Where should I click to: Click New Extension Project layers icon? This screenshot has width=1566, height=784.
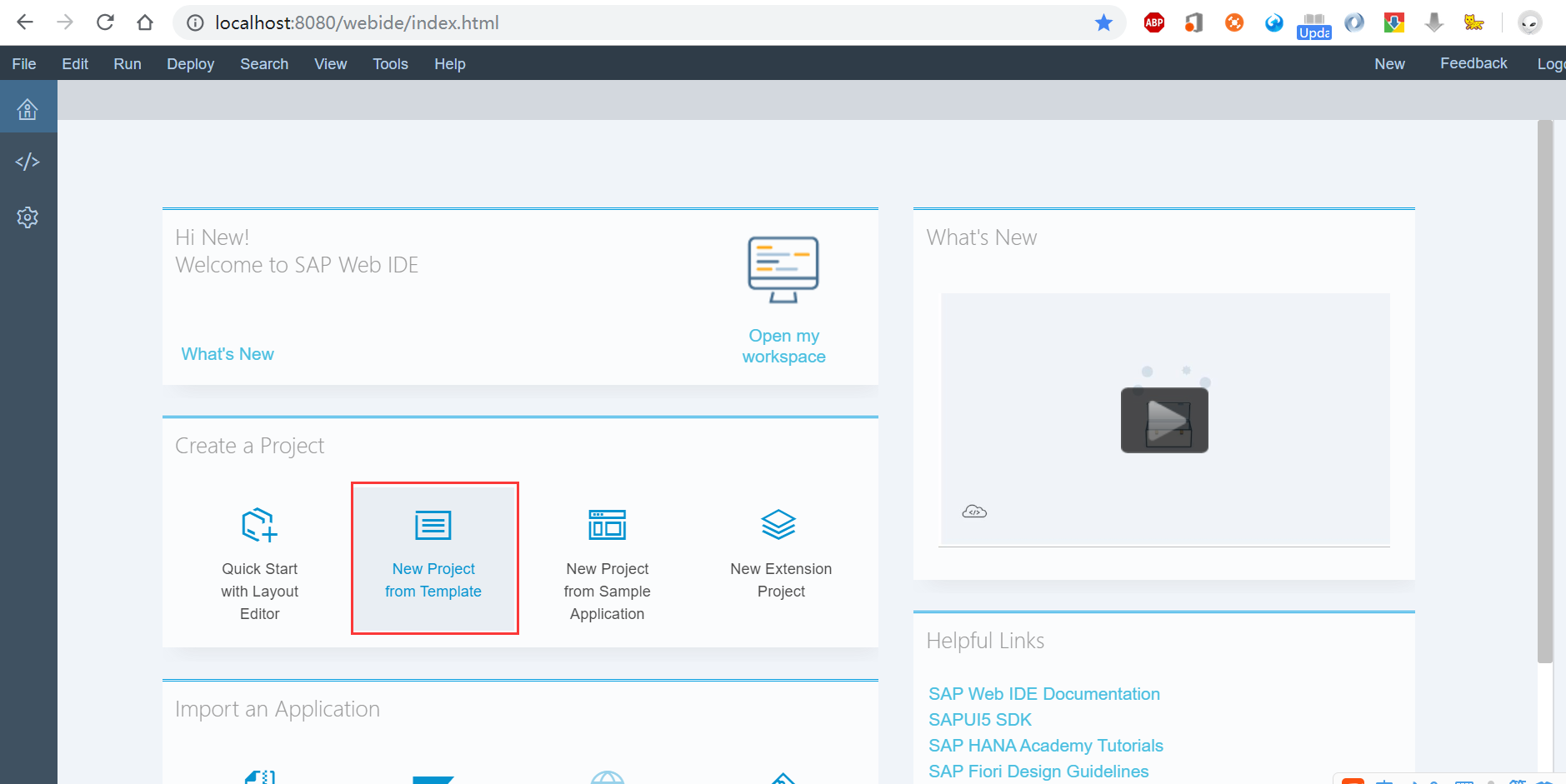point(778,525)
